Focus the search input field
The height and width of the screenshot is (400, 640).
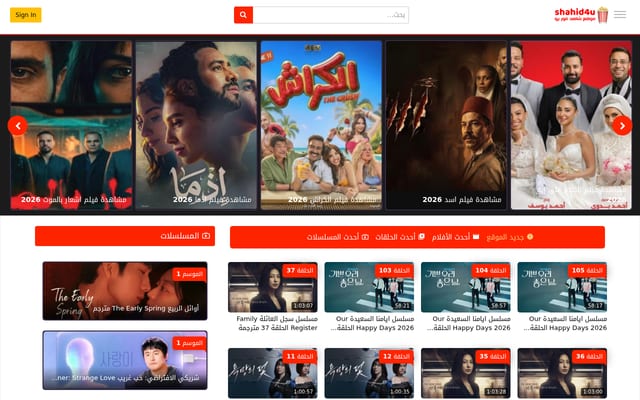point(331,15)
